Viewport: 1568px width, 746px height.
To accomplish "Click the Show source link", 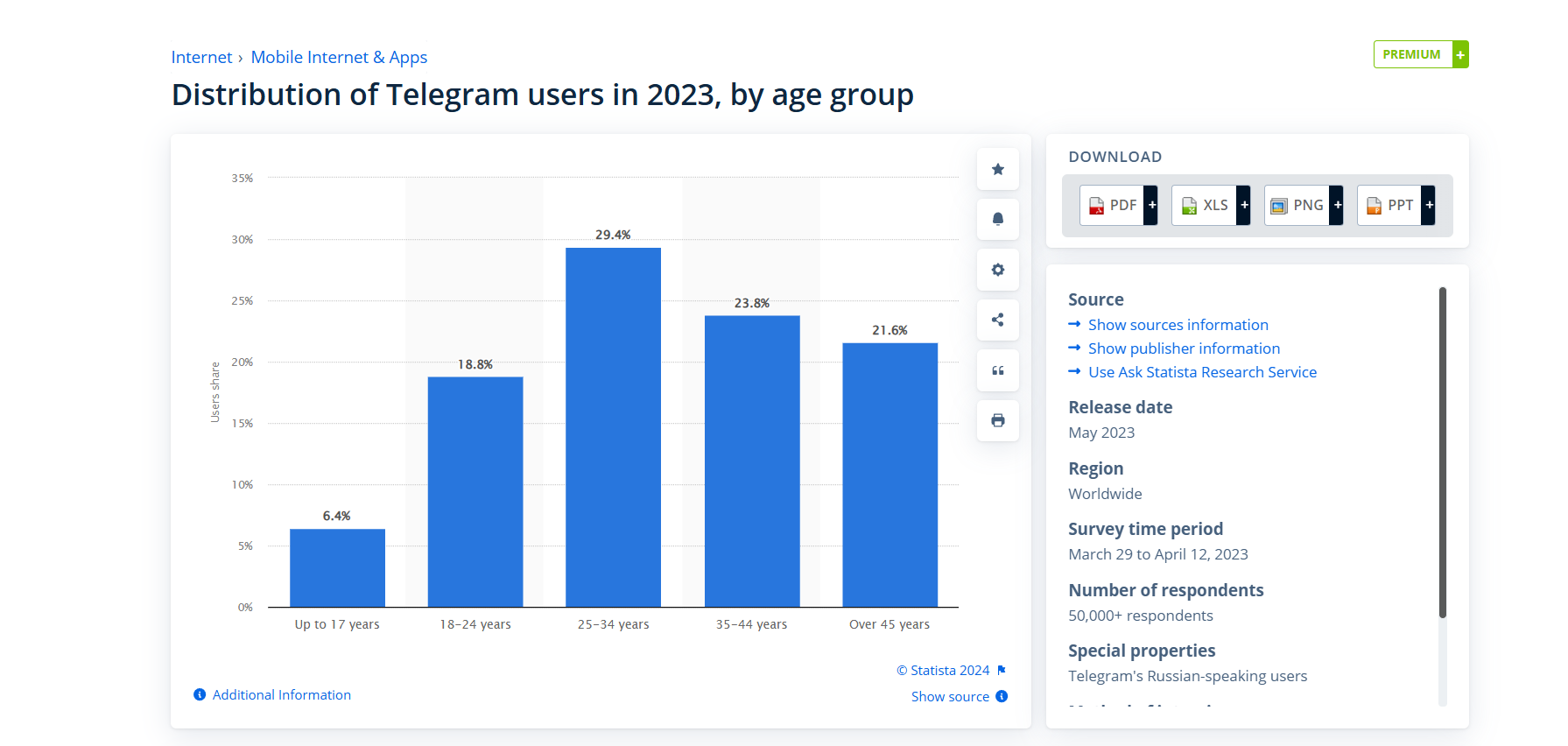I will pos(950,696).
